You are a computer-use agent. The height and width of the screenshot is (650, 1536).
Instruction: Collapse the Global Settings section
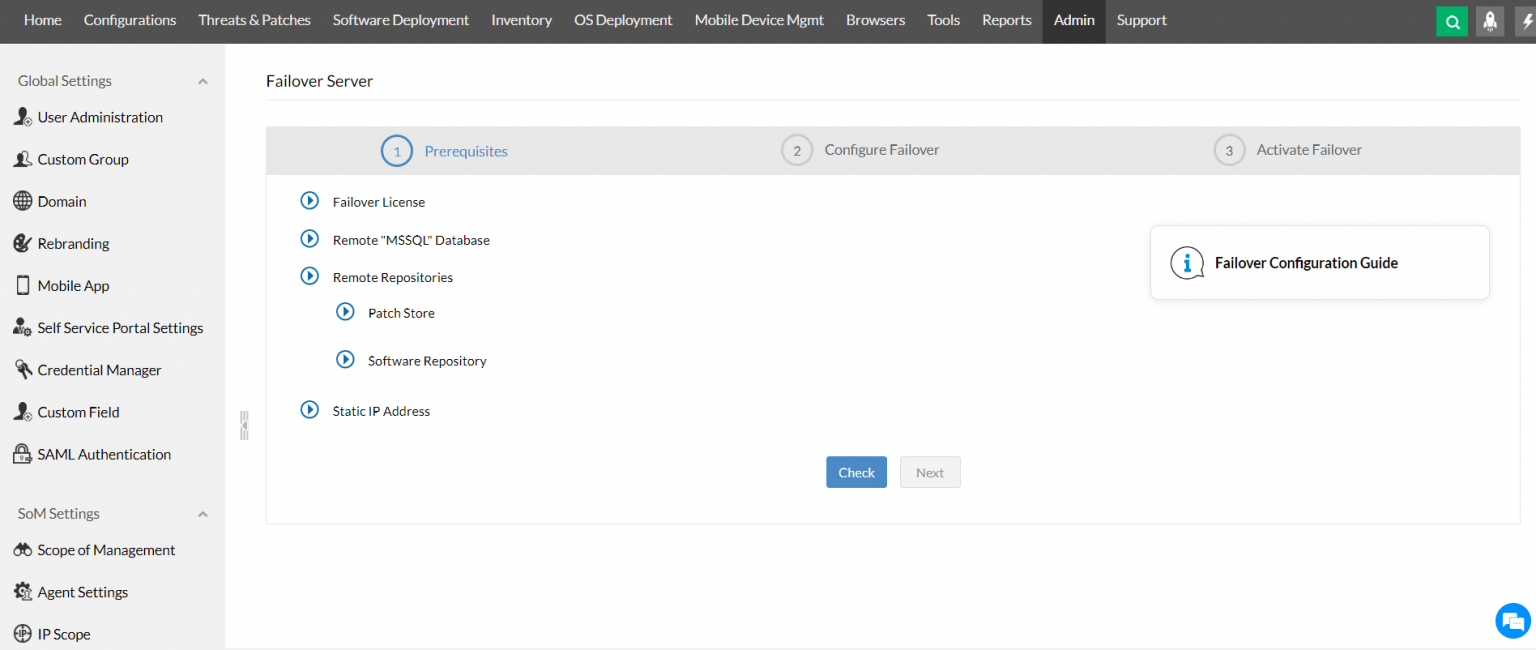click(202, 80)
